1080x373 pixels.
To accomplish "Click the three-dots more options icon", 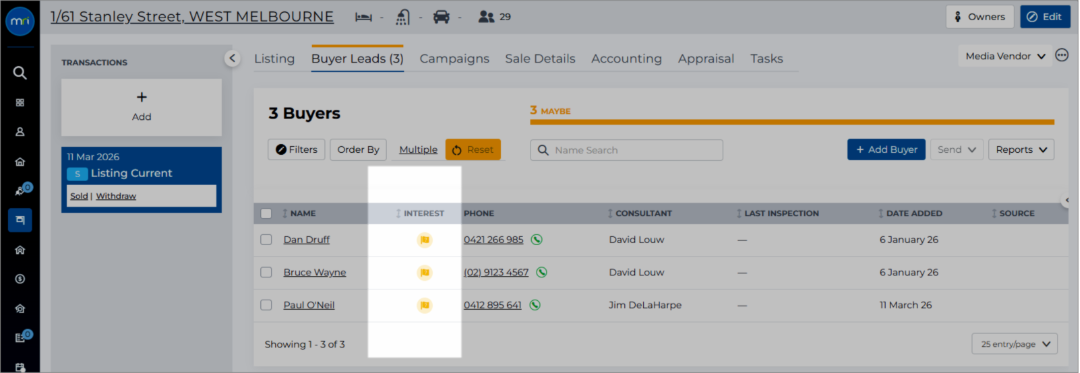I will (1061, 55).
